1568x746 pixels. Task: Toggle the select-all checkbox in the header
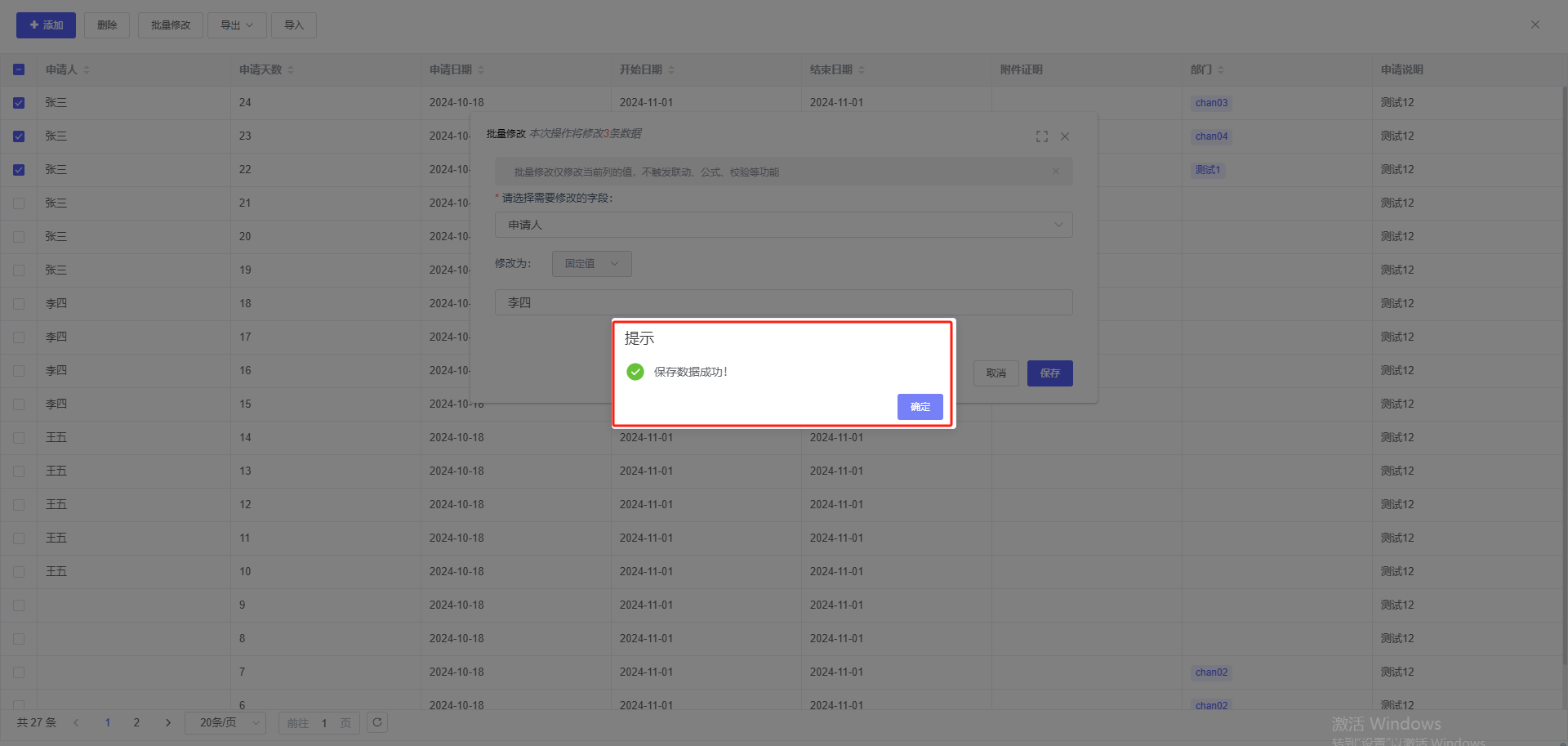click(x=19, y=70)
